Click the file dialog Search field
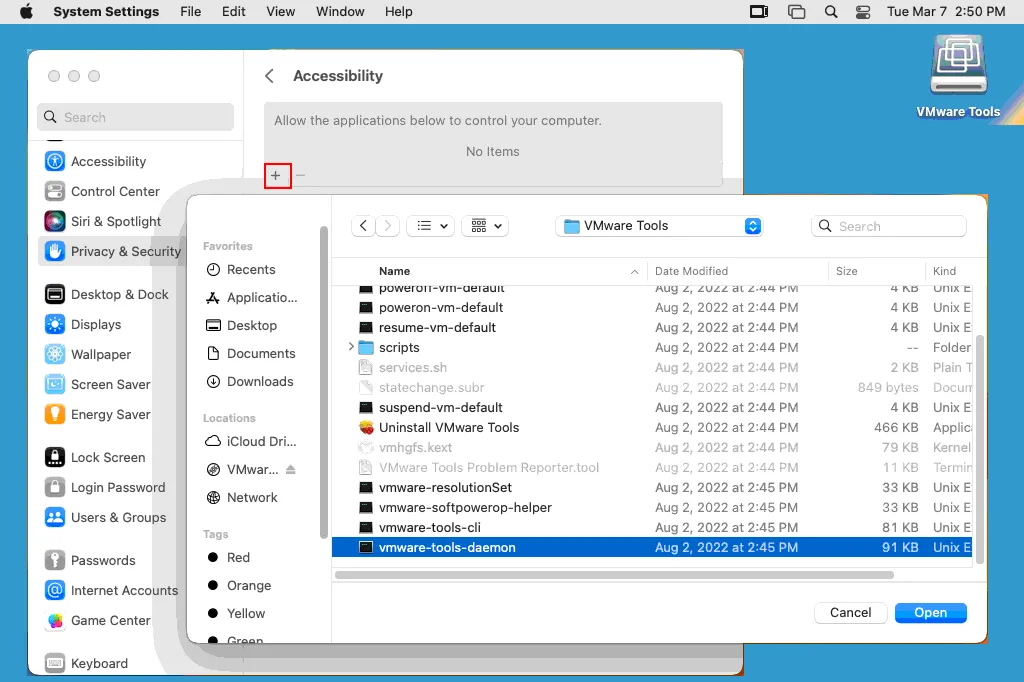1024x682 pixels. pos(889,226)
